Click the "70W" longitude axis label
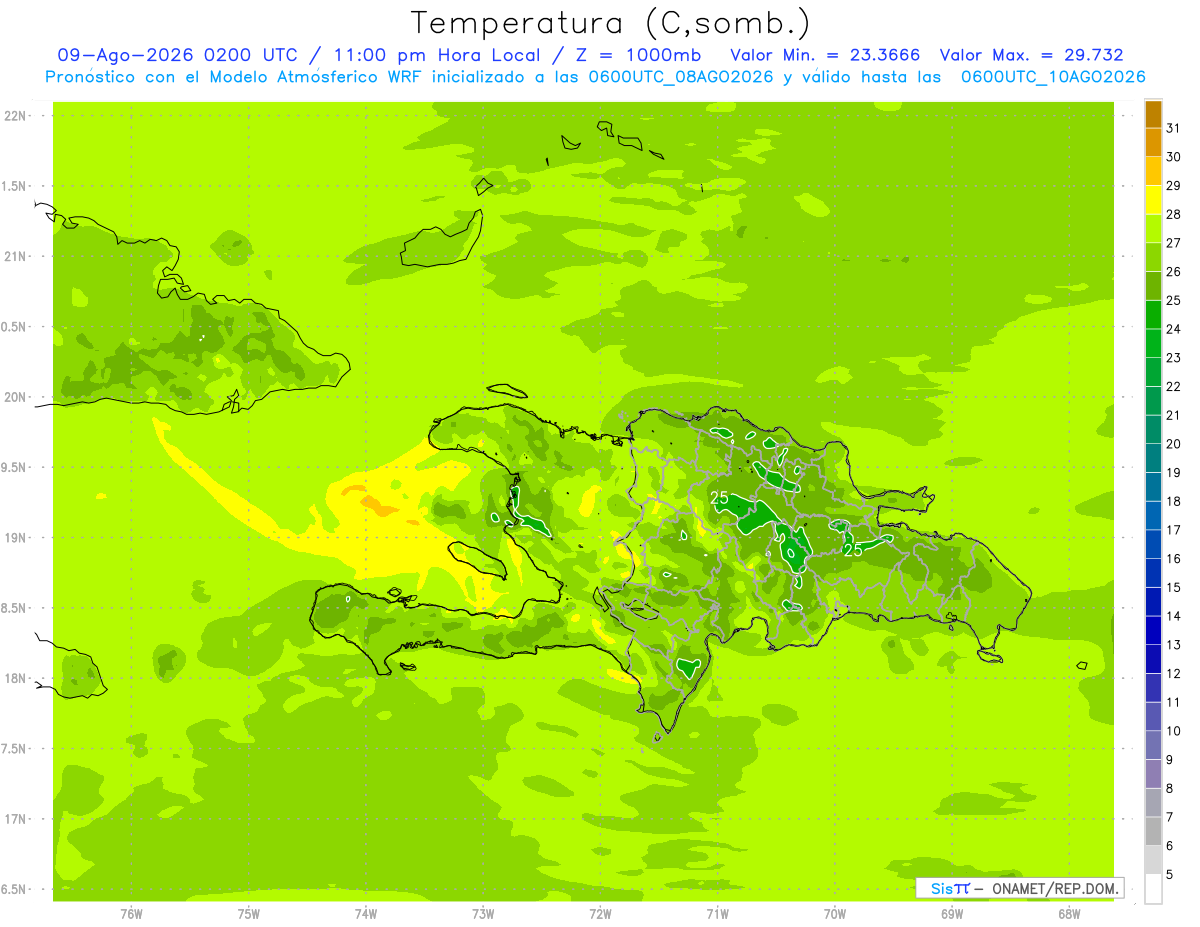1200x927 pixels. 835,914
